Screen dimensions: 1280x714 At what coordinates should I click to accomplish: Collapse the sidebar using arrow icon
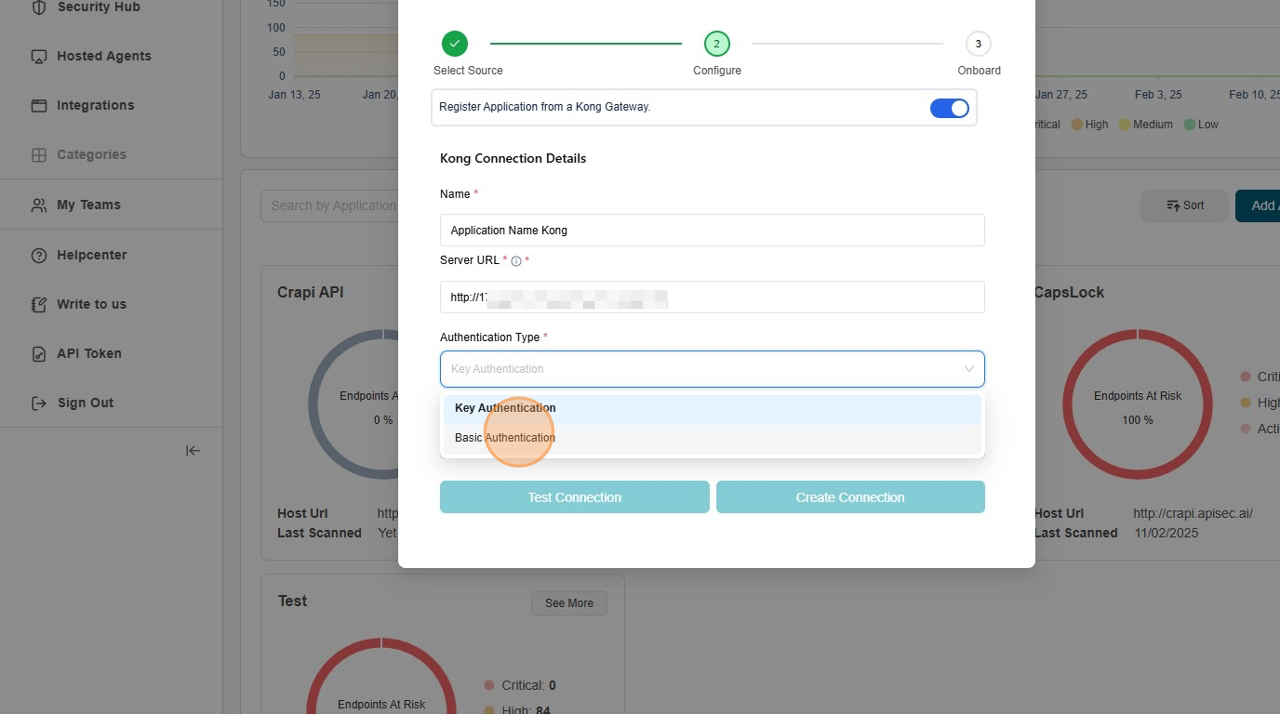pyautogui.click(x=193, y=451)
